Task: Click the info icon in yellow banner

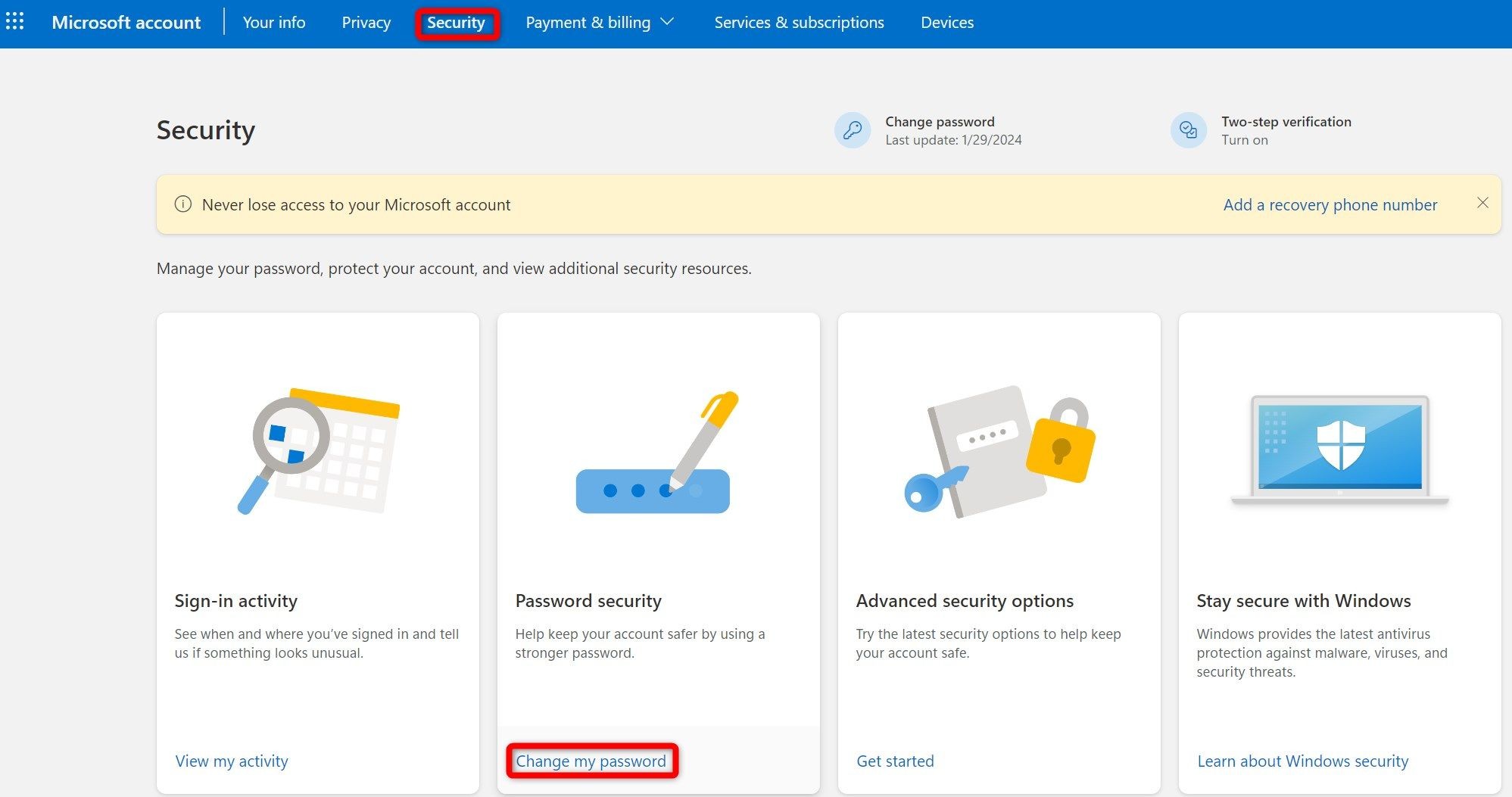Action: tap(183, 204)
